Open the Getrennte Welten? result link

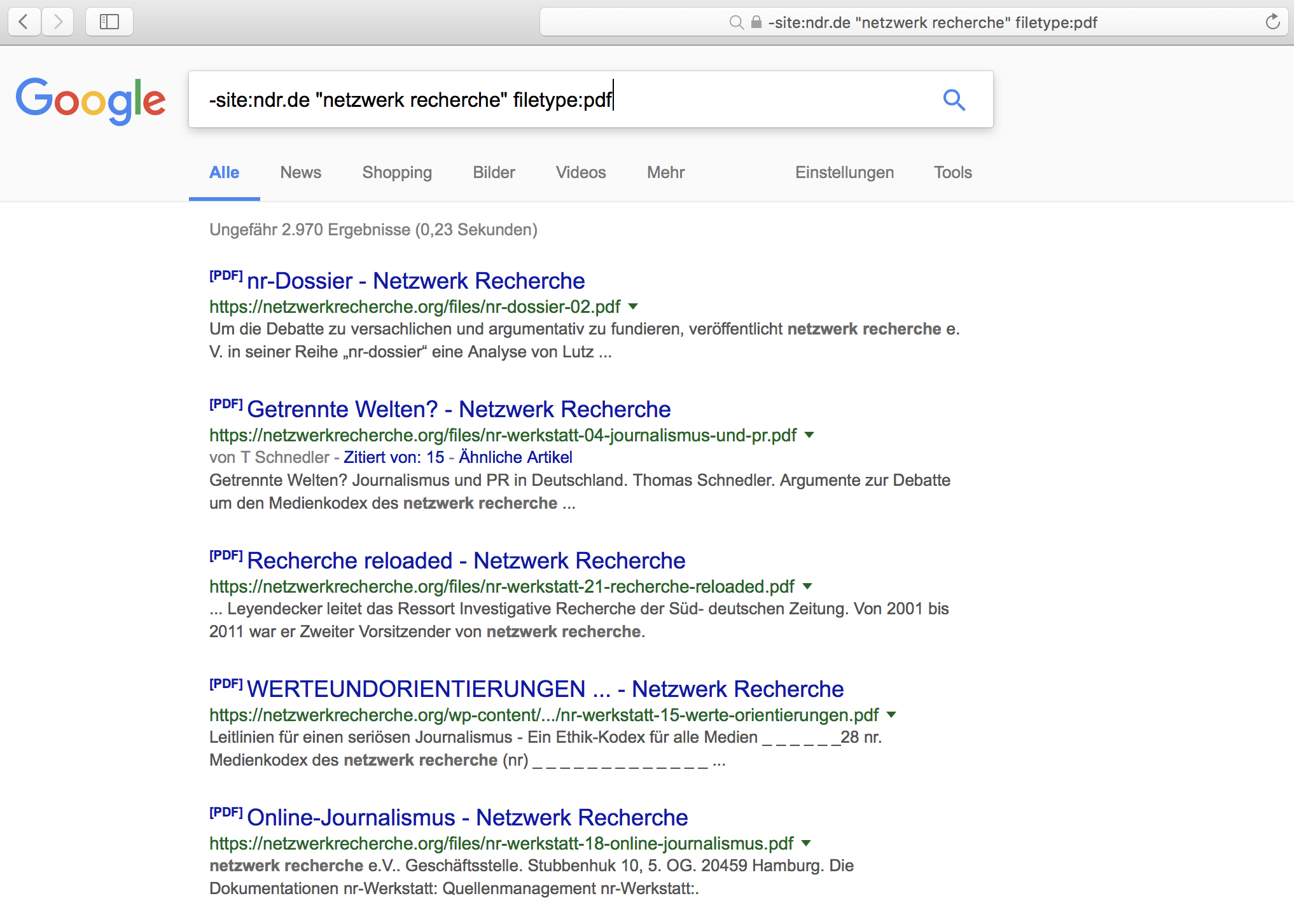tap(459, 409)
